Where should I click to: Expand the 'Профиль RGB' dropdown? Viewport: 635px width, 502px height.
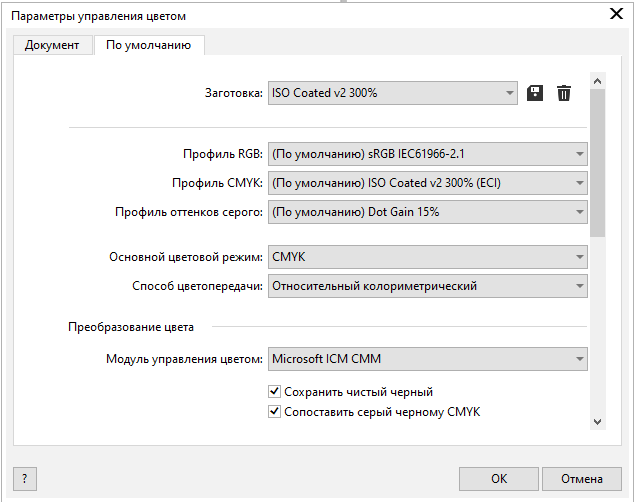(x=428, y=154)
